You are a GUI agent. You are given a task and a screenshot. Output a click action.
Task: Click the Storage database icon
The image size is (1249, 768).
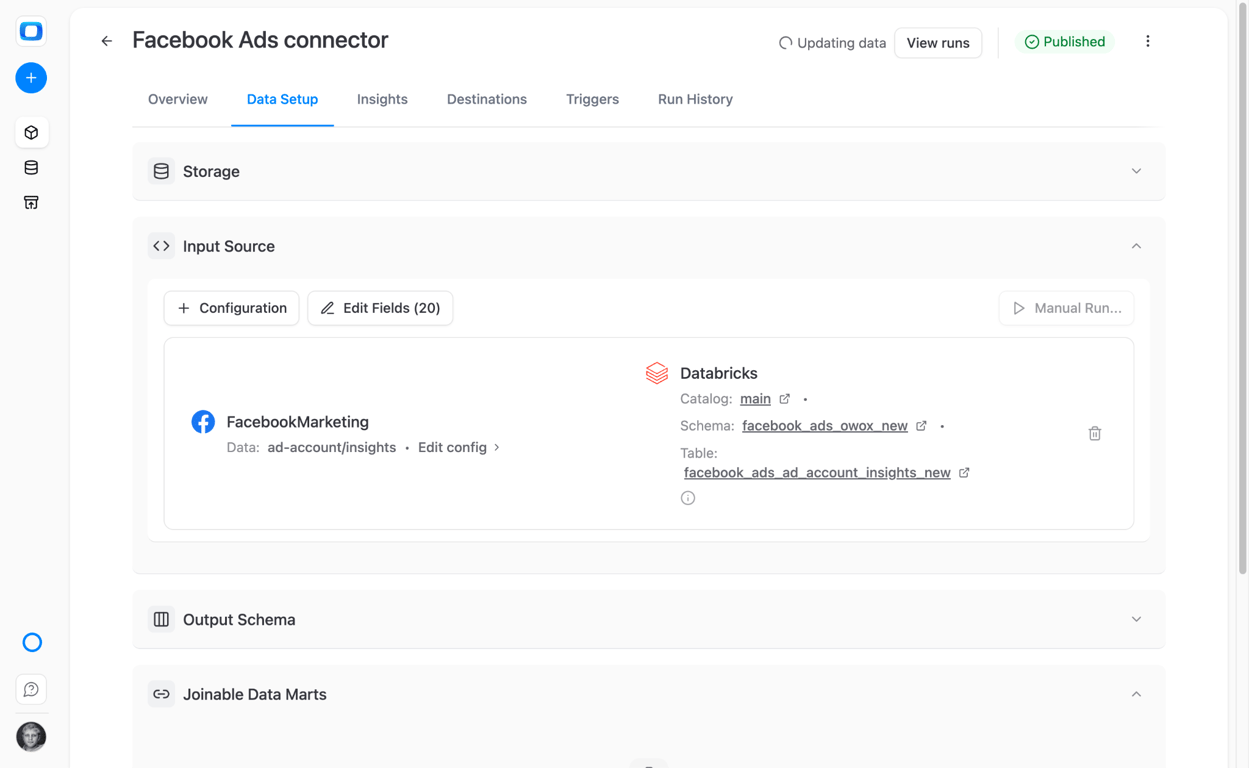tap(161, 171)
